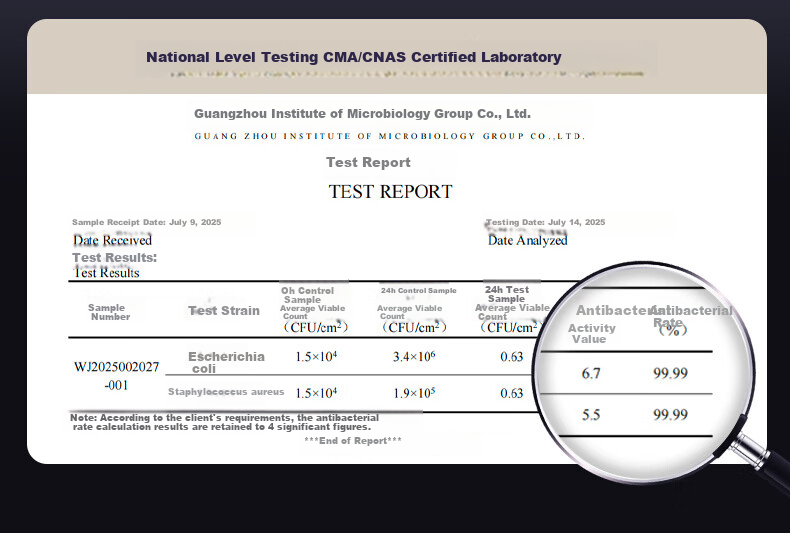
Task: Click '99.99' in the 5.5 row
Action: coord(671,415)
